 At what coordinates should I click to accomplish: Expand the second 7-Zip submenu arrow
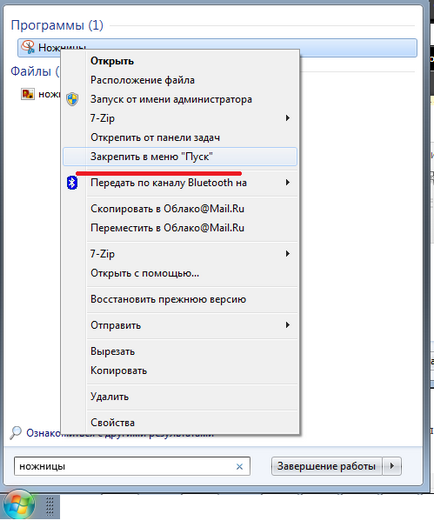click(x=287, y=254)
